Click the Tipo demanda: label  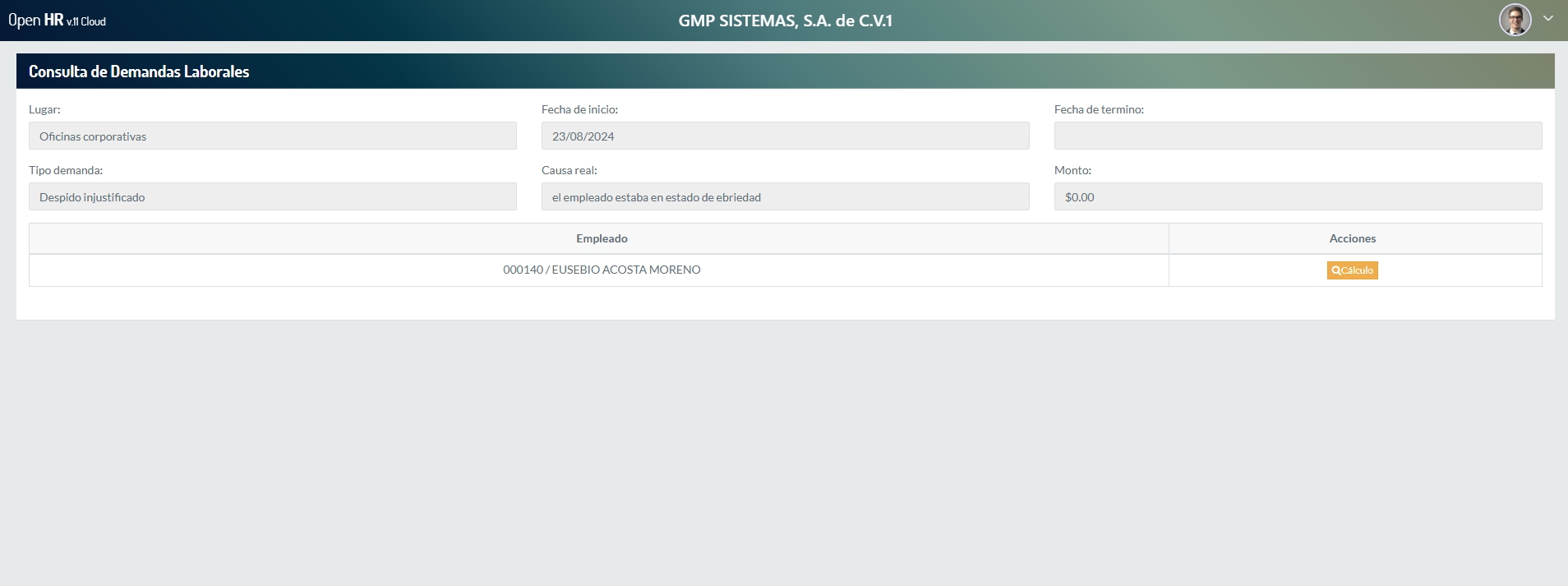coord(66,170)
